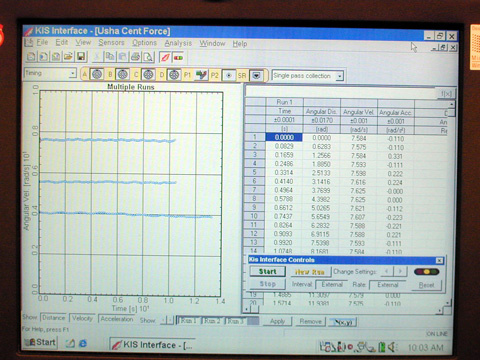The image size is (480, 360).
Task: Click the volume speaker tray icon
Action: tap(392, 347)
